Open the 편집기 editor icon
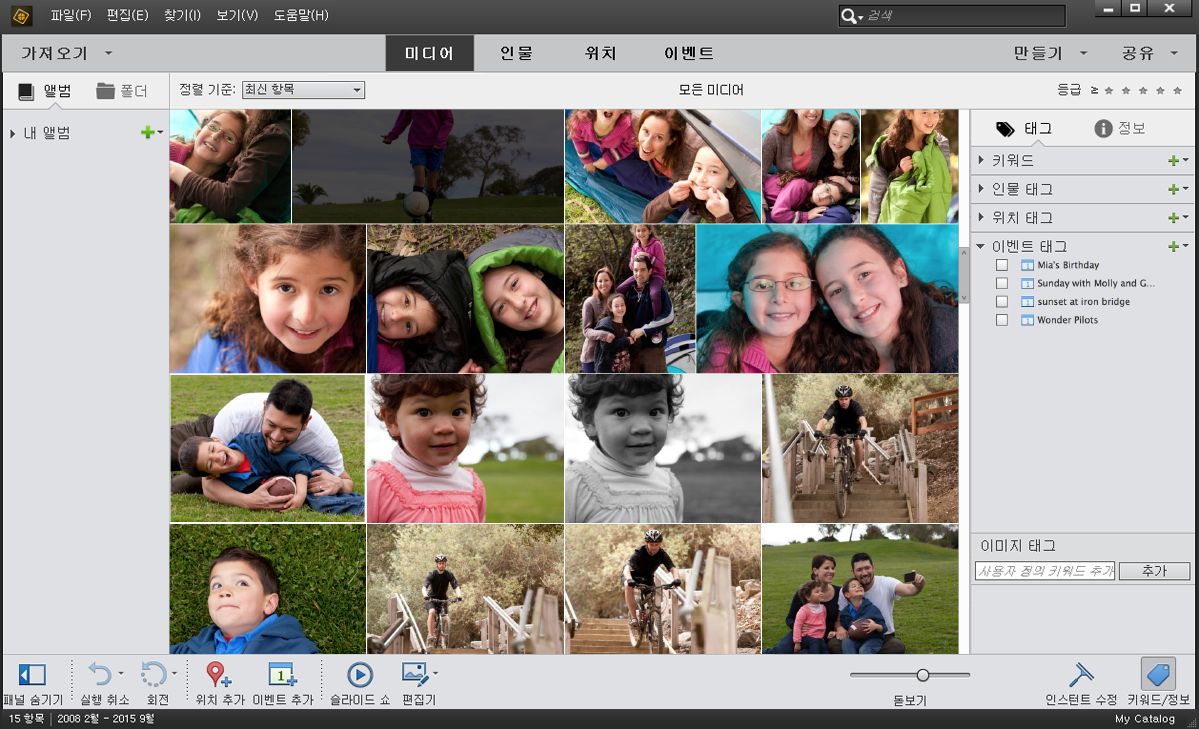Screen dimensions: 1199x729 416,673
